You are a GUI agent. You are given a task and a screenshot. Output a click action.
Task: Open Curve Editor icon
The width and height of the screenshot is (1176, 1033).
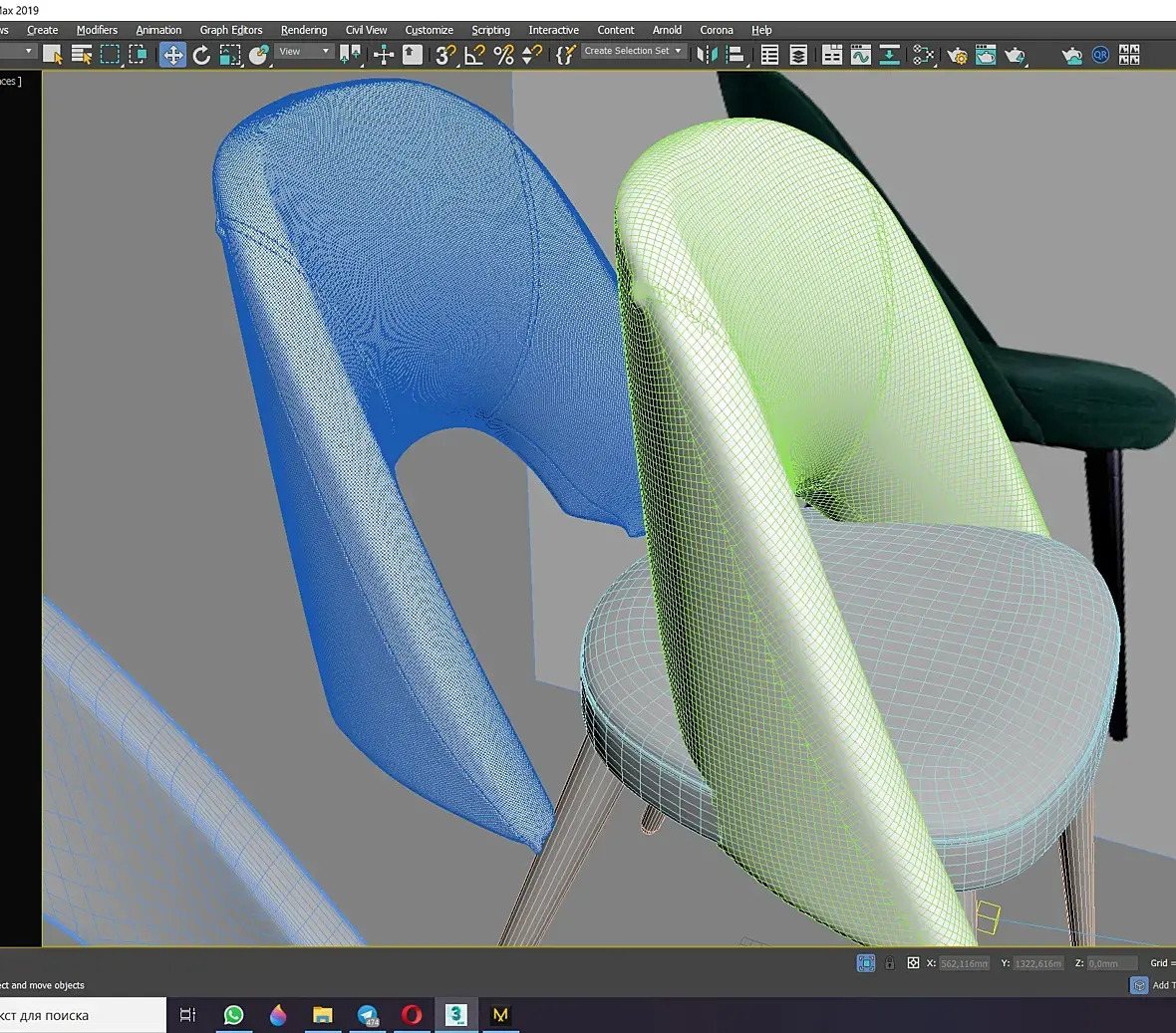click(861, 55)
